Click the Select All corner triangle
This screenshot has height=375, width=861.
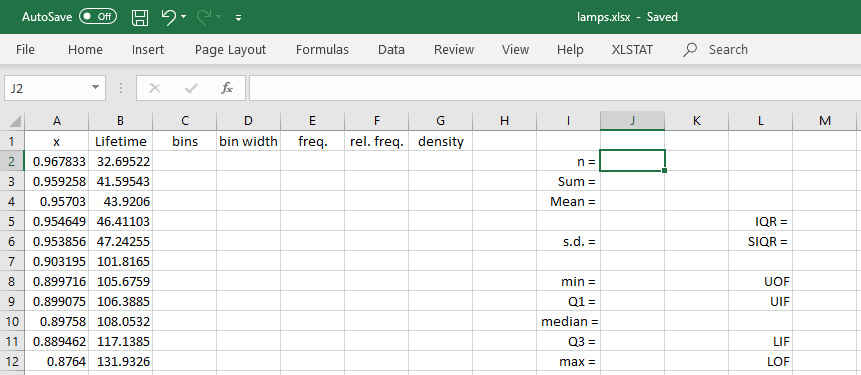[15, 121]
